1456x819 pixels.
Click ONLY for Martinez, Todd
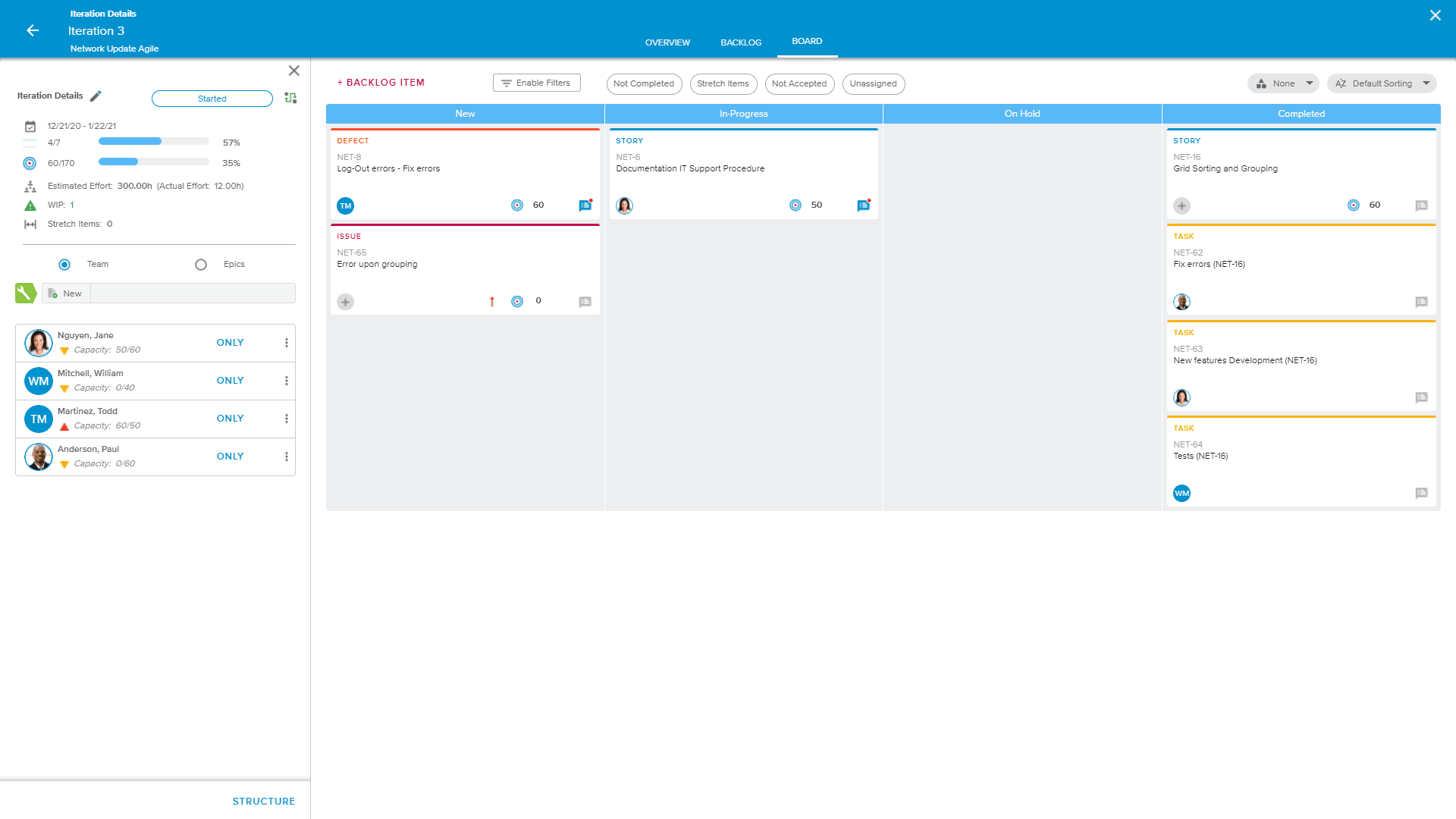[x=231, y=419]
